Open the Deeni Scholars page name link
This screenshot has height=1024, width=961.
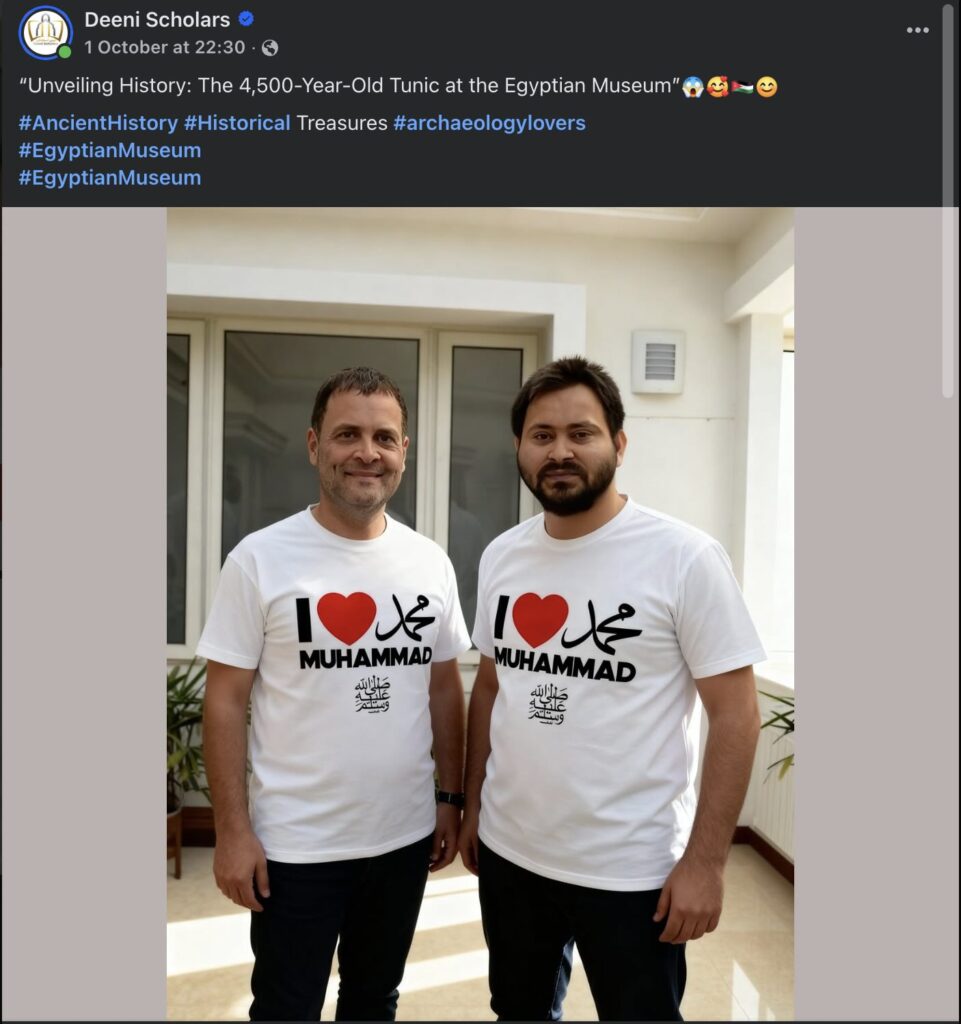[157, 19]
